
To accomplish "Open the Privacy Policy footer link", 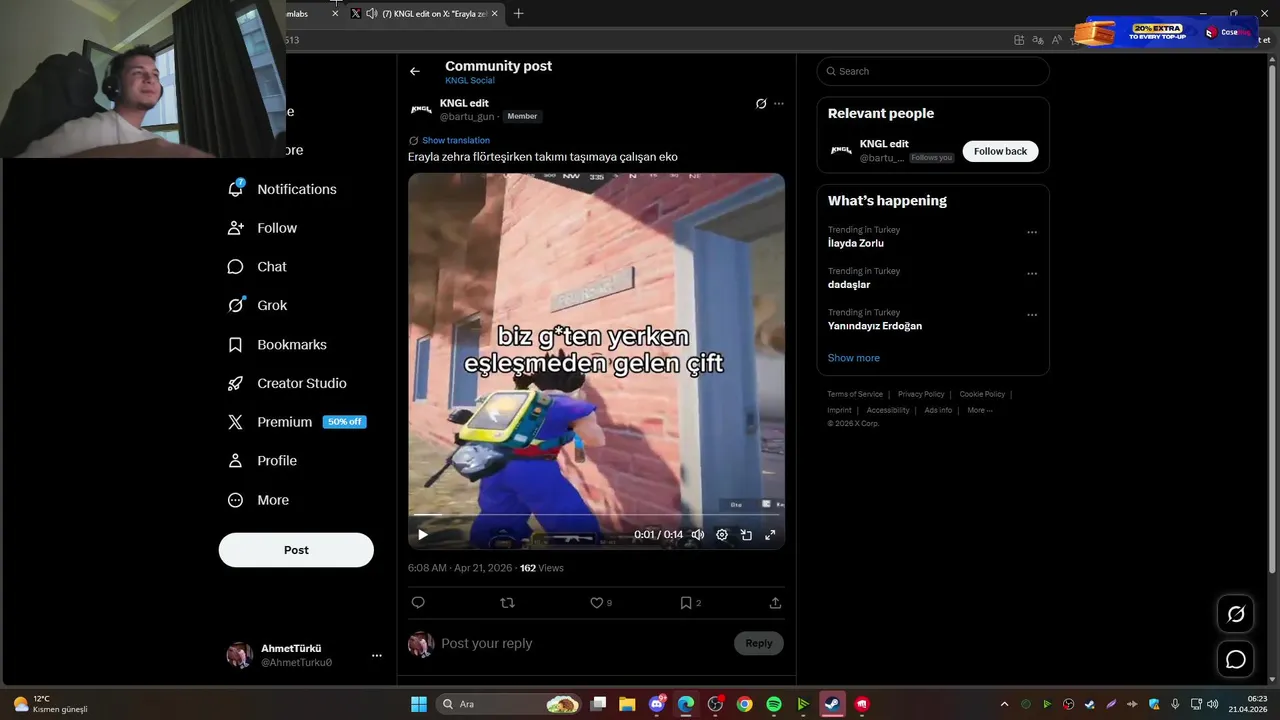I will [921, 394].
